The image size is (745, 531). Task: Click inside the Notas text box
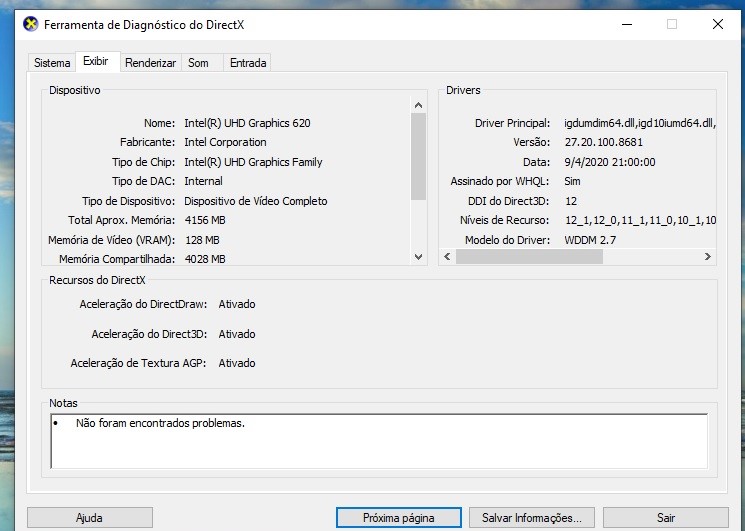[379, 441]
